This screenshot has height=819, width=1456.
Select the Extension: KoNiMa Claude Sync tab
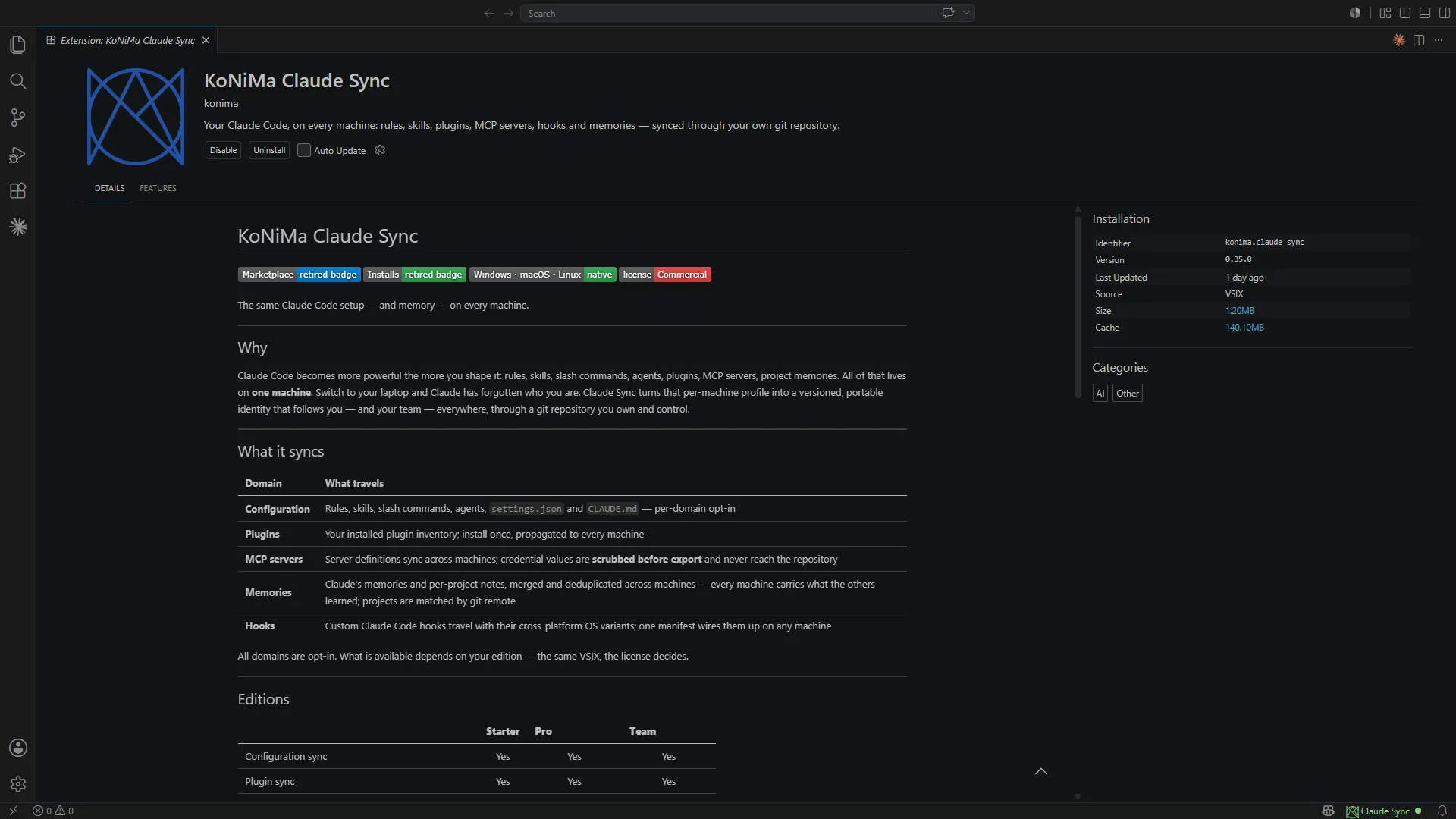tap(127, 40)
